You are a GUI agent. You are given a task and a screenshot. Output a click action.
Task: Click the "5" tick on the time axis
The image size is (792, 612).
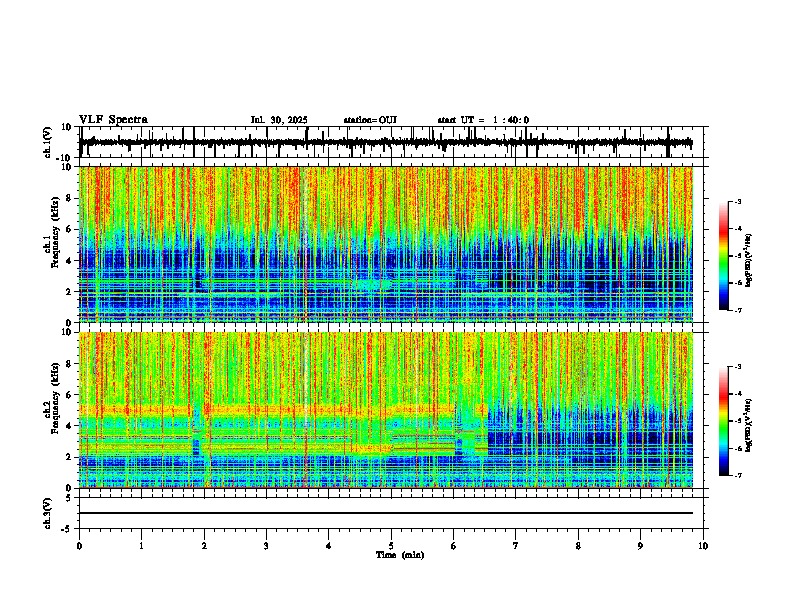point(391,546)
